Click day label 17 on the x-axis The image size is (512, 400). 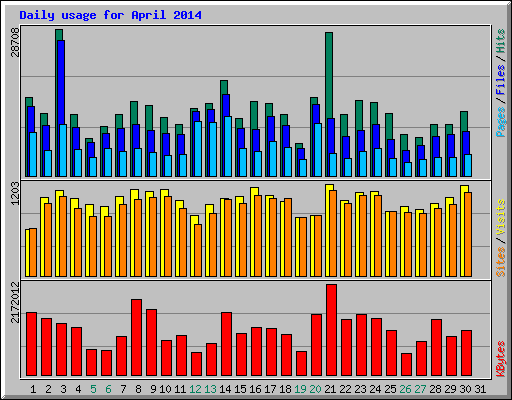click(270, 389)
